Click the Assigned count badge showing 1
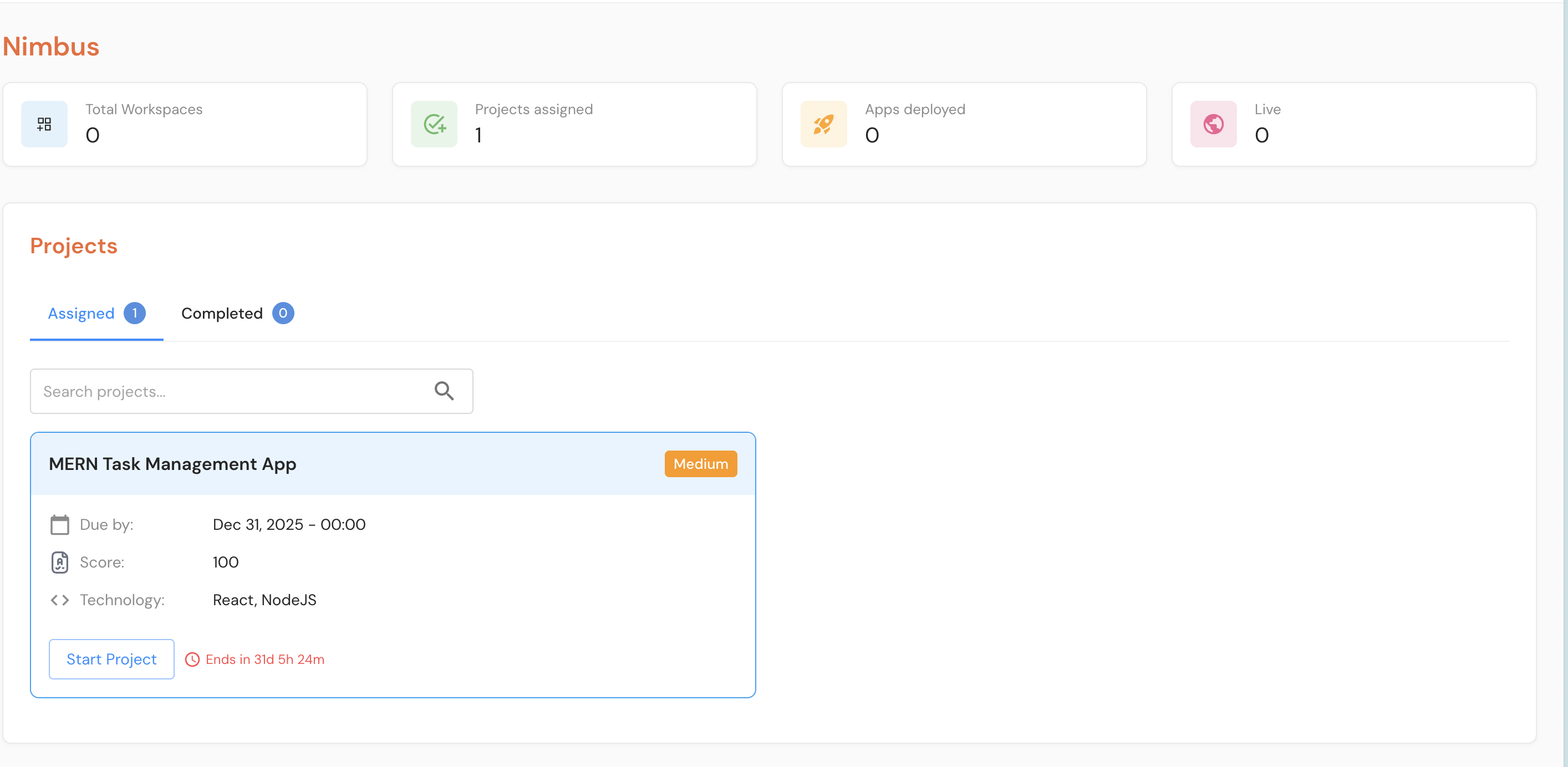The height and width of the screenshot is (767, 1568). click(x=134, y=313)
